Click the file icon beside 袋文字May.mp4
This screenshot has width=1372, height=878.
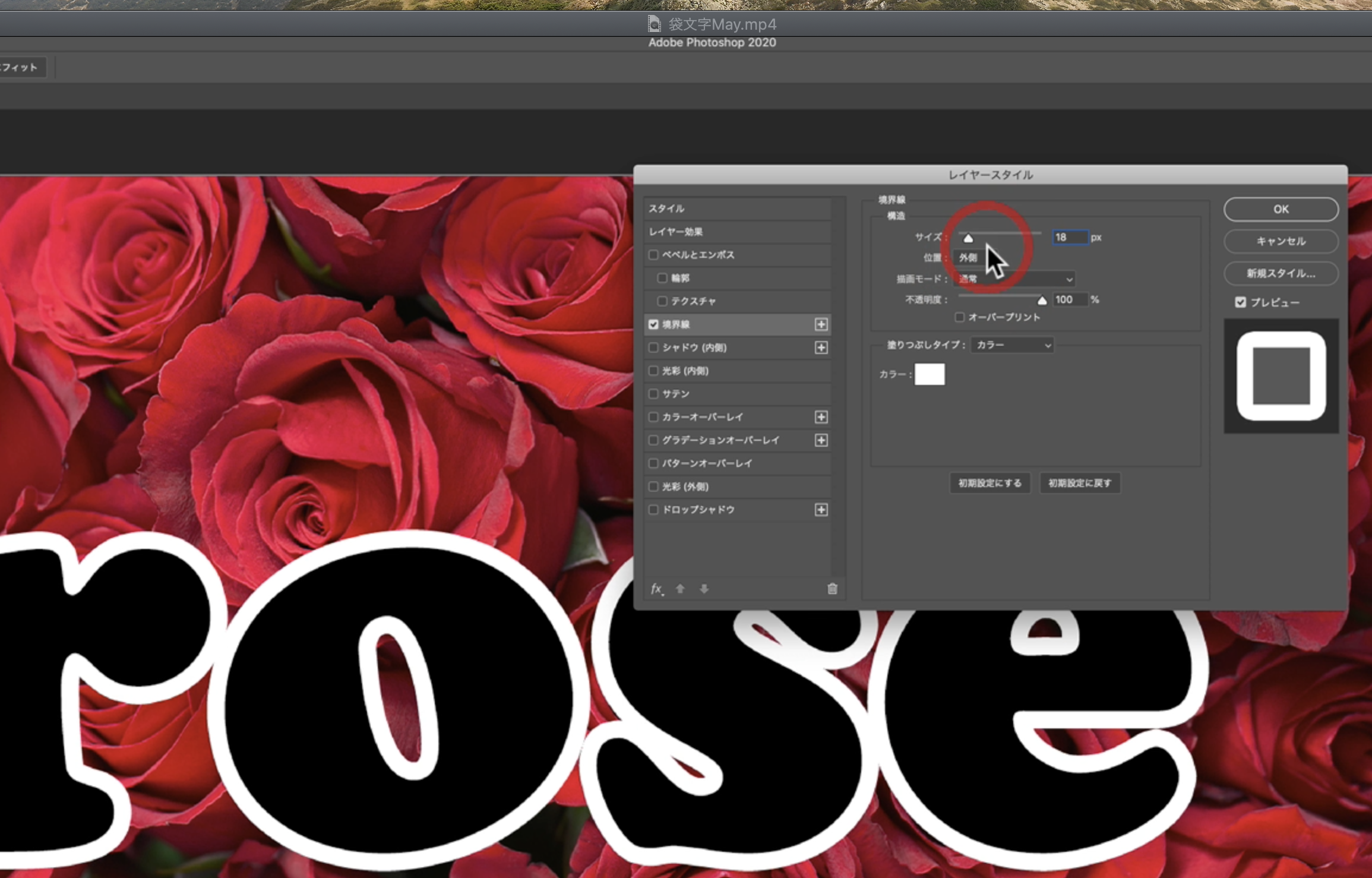654,24
